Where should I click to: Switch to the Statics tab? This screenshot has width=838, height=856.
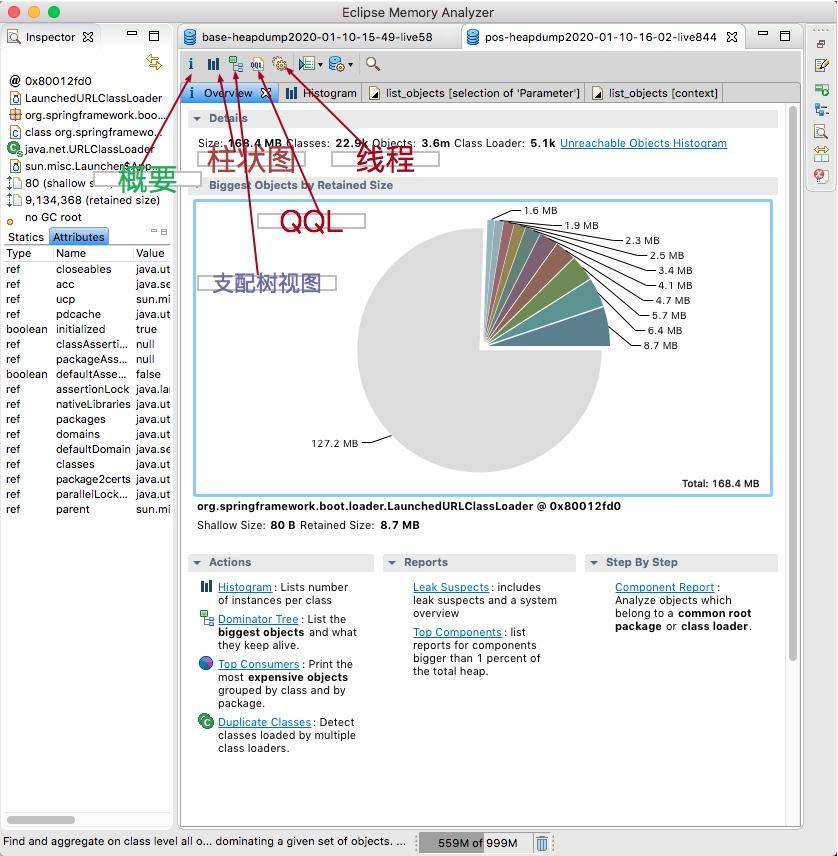tap(26, 237)
